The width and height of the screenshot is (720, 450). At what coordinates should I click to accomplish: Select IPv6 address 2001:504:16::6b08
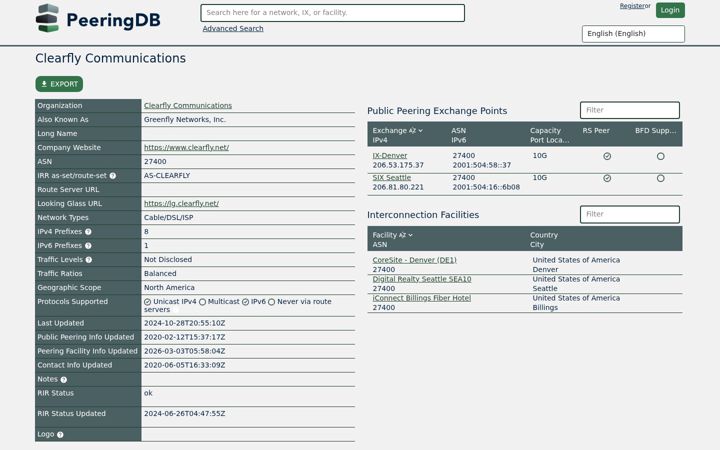point(486,187)
